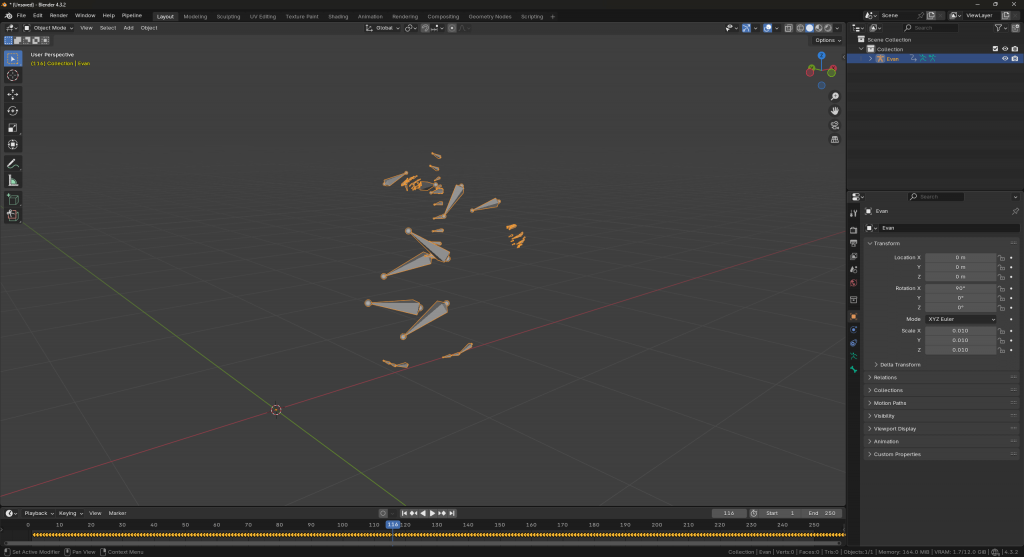Open the Physics properties tab
This screenshot has height=557, width=1024.
point(854,330)
